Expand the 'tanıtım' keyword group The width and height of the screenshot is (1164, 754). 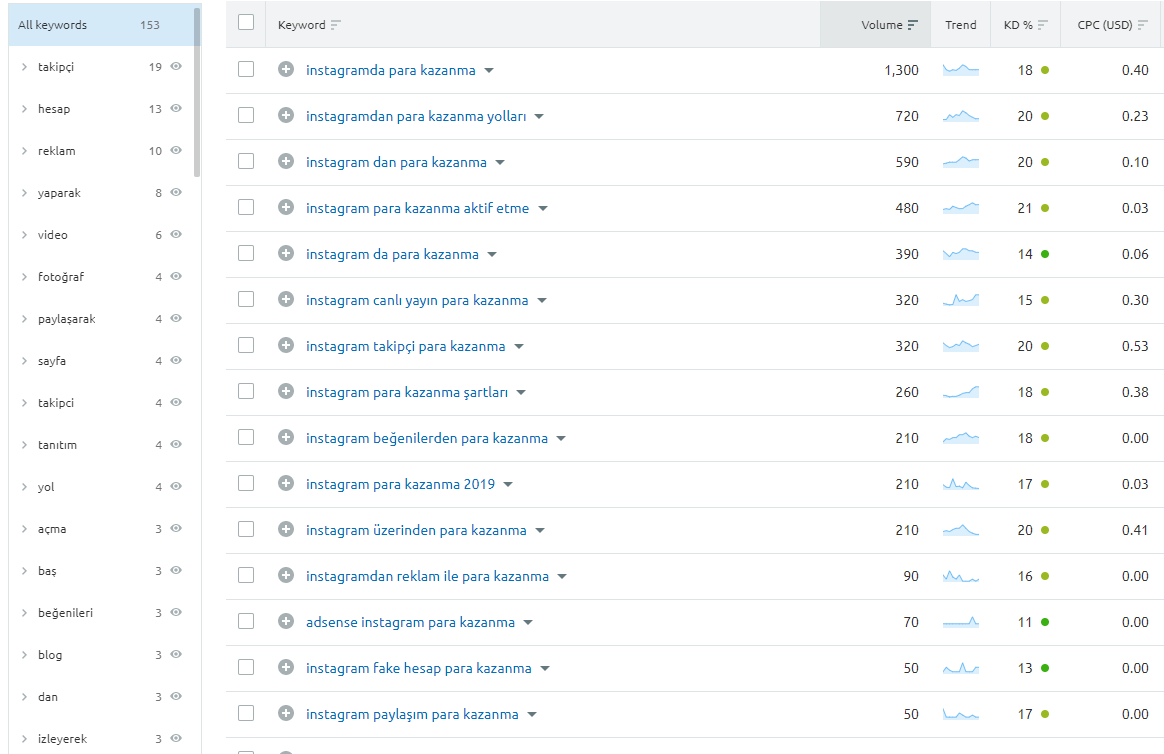[x=24, y=444]
